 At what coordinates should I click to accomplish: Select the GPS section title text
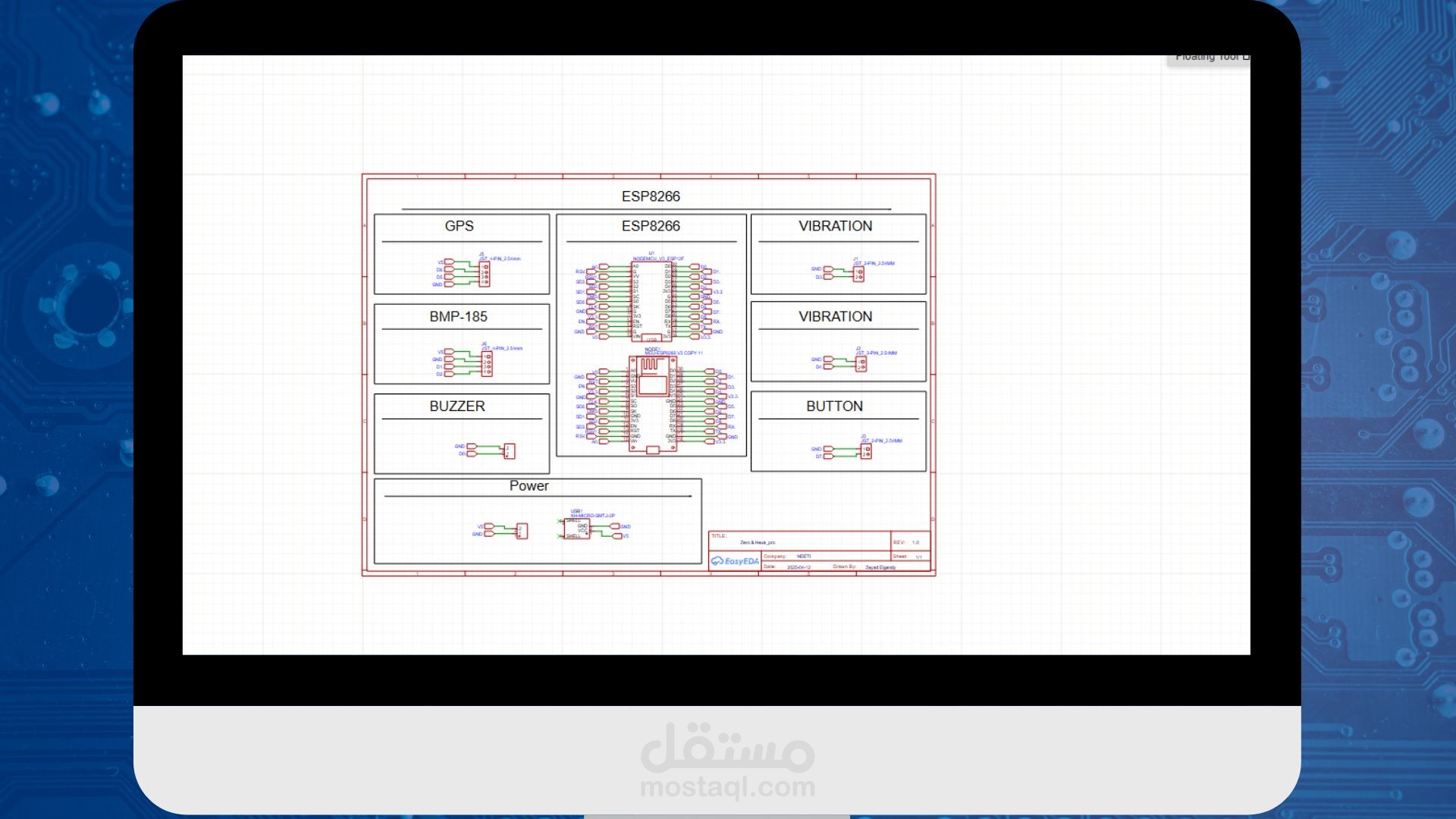459,226
